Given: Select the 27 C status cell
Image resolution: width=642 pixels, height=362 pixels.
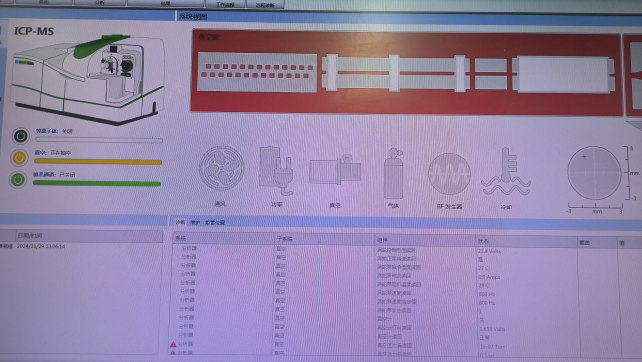Looking at the screenshot, I should click(483, 268).
